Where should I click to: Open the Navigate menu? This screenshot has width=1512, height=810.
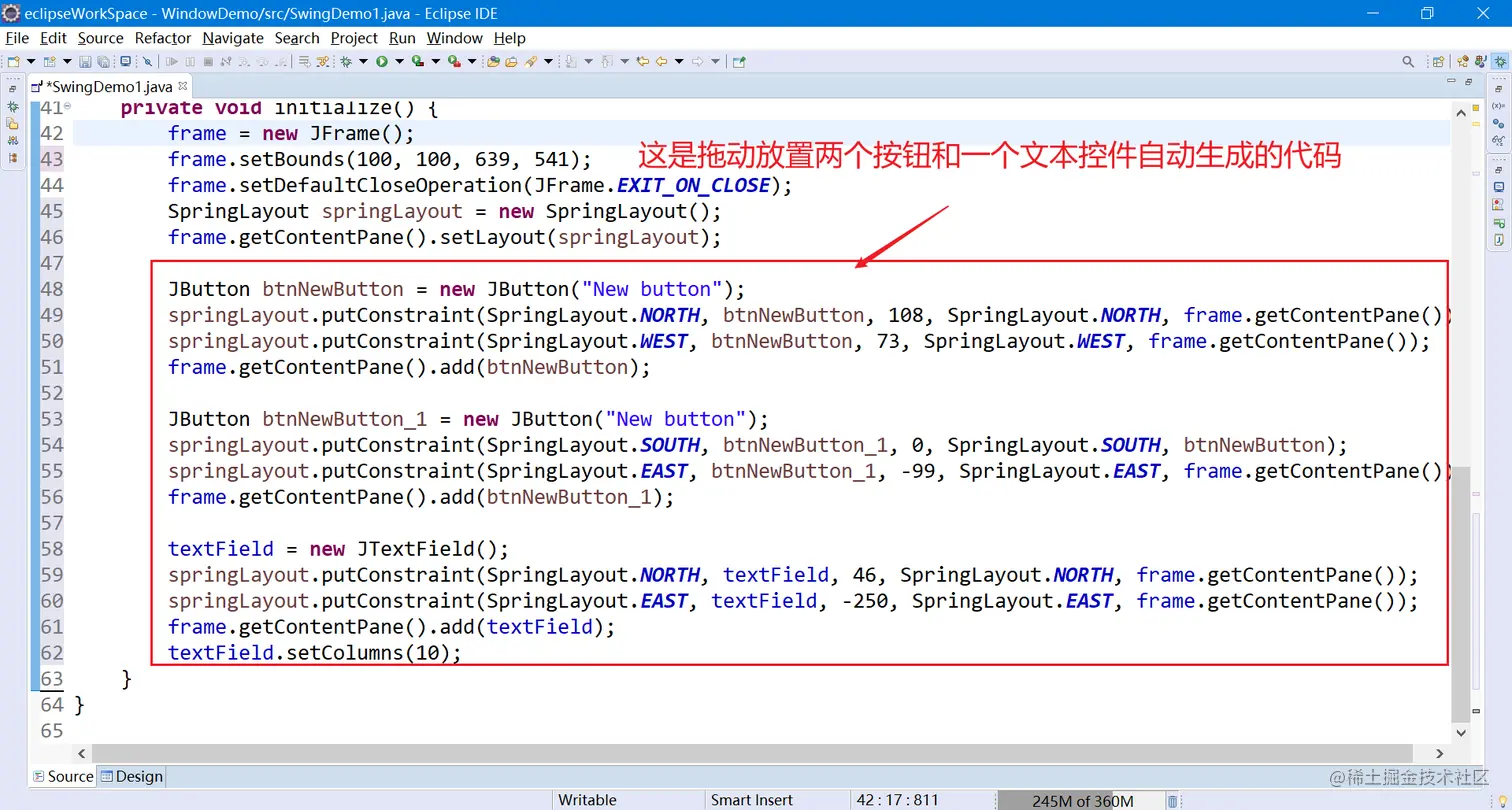[233, 38]
